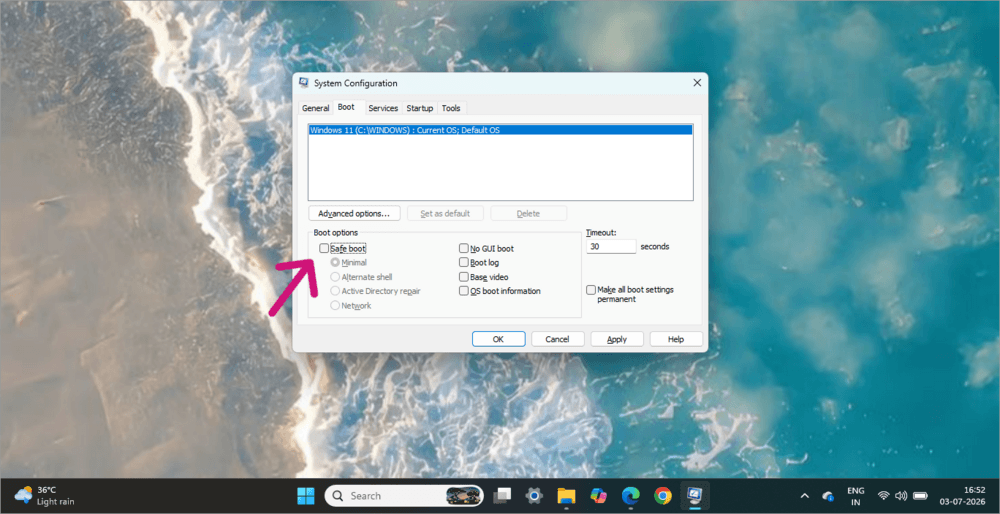Select the Minimal radio button
Screen dimensions: 1000x514
click(x=335, y=262)
